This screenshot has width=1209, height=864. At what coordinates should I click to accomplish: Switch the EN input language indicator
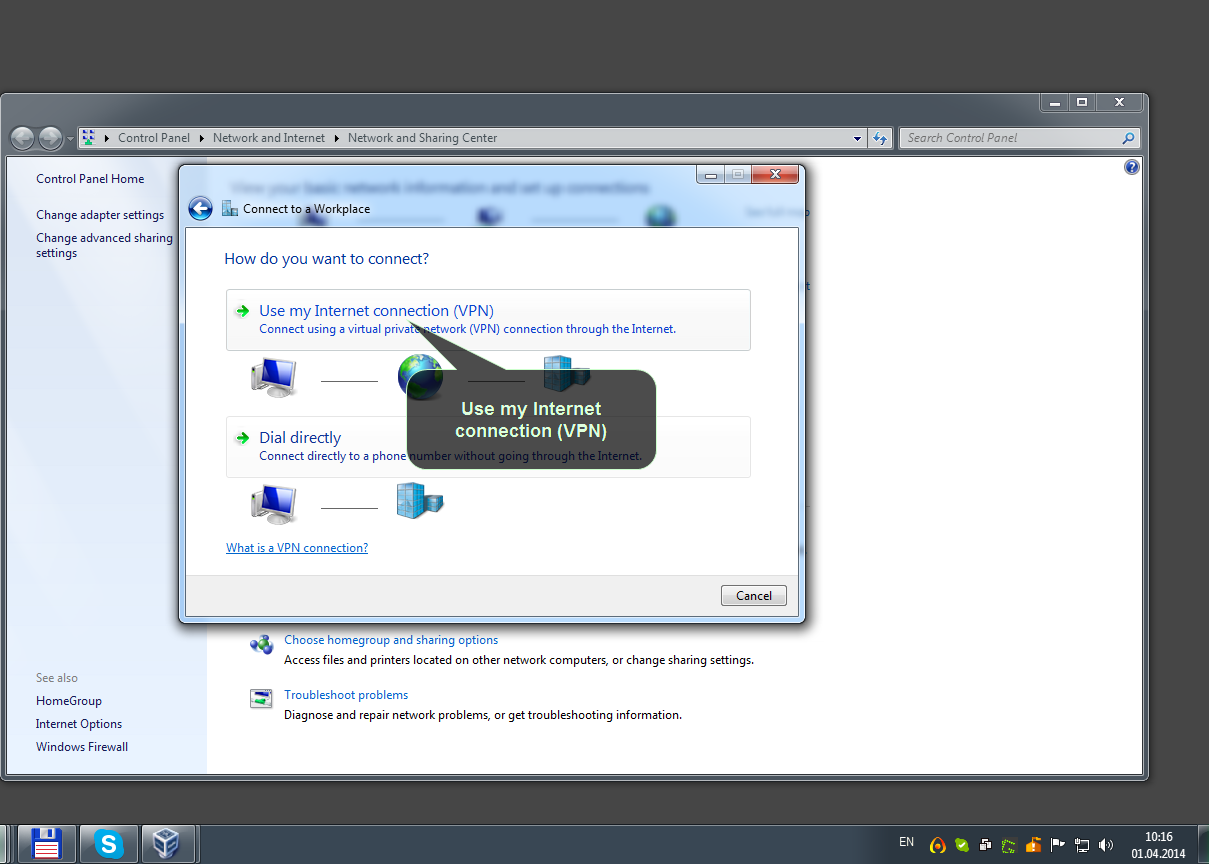point(906,842)
